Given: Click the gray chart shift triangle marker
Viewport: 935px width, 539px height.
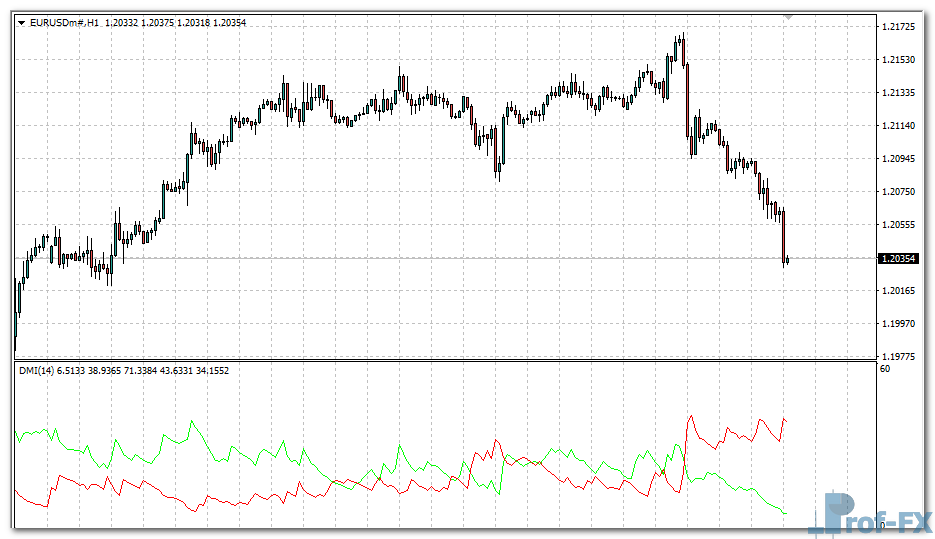Looking at the screenshot, I should coord(789,17).
